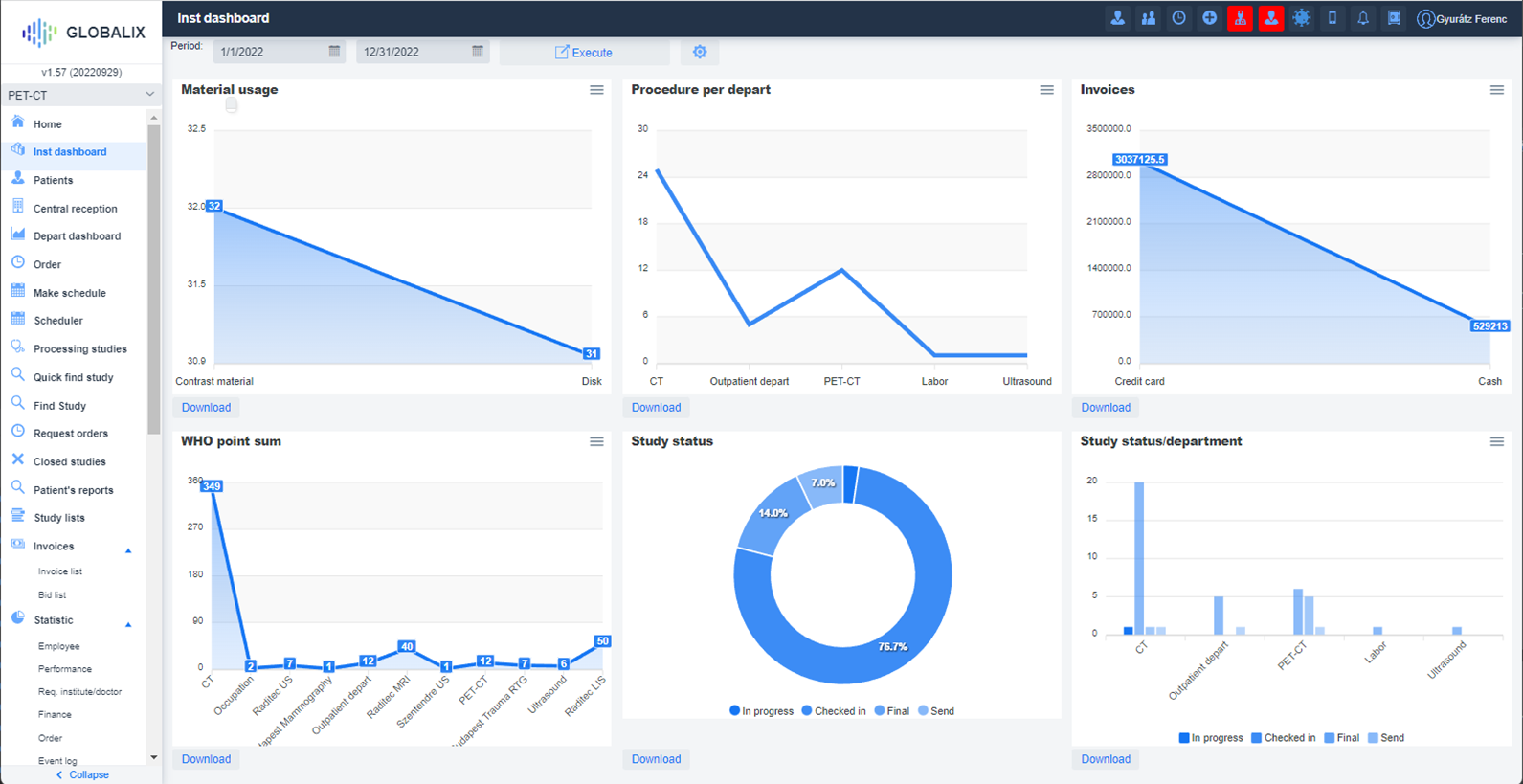
Task: Download Procedure per depart chart
Action: pos(656,407)
